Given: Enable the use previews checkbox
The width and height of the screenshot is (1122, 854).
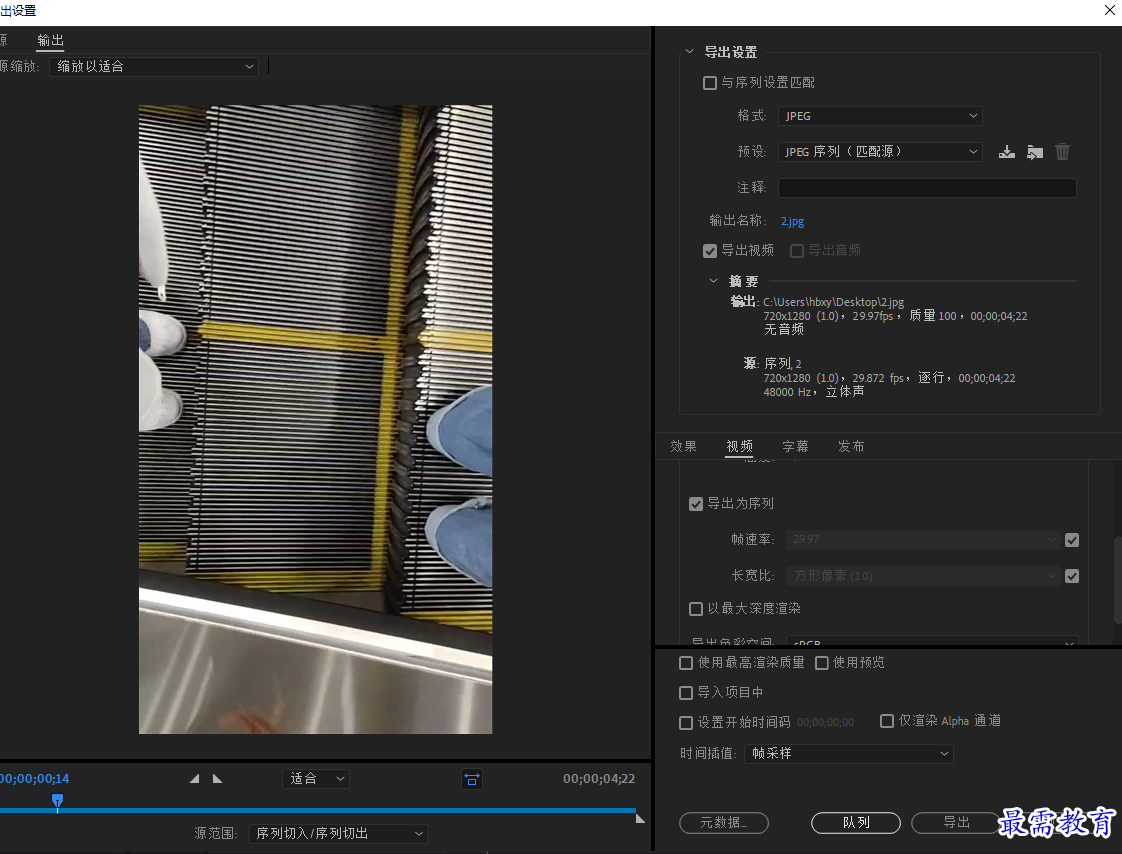Looking at the screenshot, I should pyautogui.click(x=821, y=663).
